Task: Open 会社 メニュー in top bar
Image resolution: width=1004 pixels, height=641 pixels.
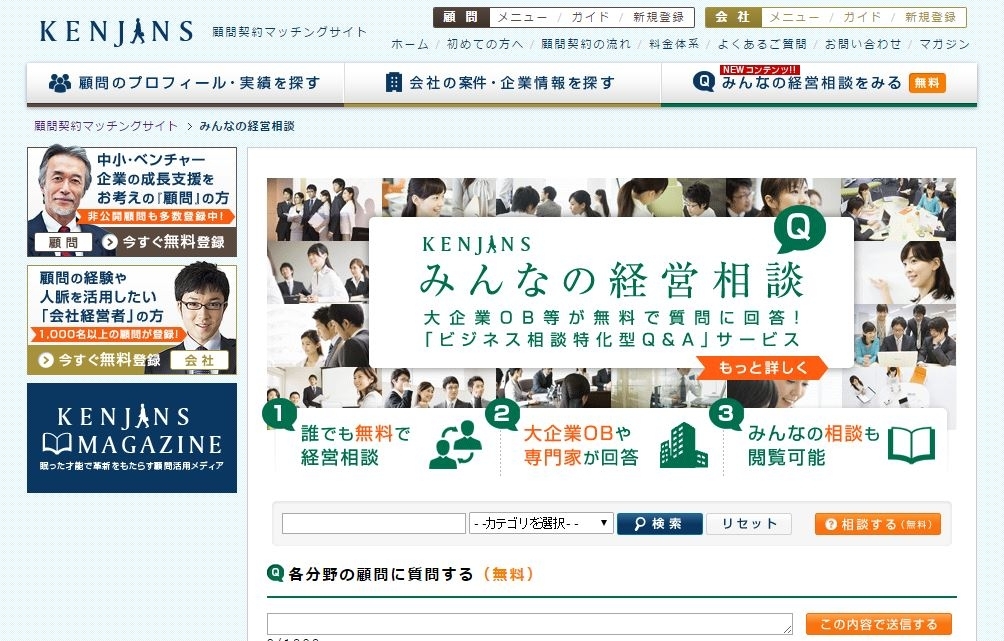Action: coord(793,17)
